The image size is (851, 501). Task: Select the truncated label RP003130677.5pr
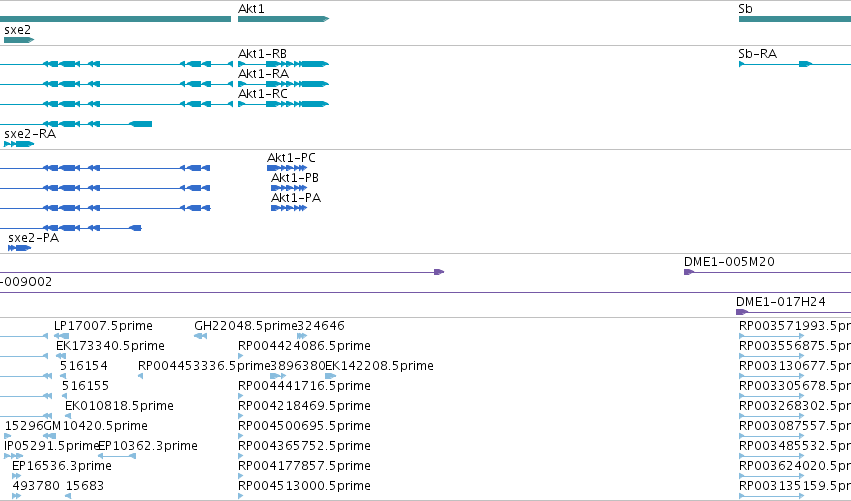click(x=795, y=366)
